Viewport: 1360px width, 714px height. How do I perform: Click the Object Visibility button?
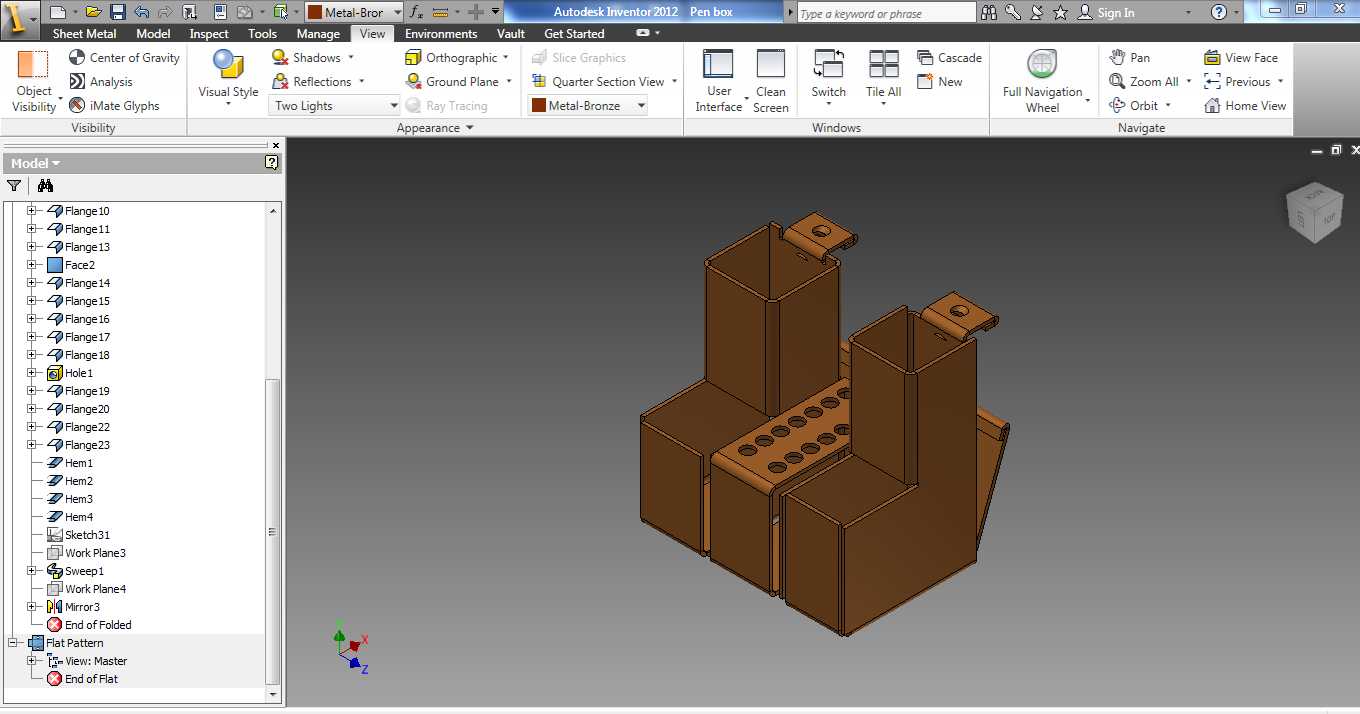[x=34, y=80]
